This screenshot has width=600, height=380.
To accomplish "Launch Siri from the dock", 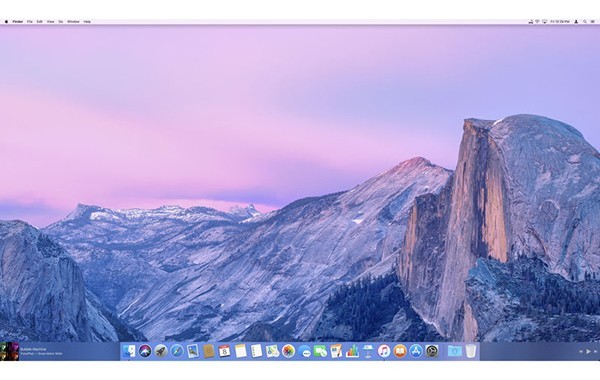I will [145, 351].
